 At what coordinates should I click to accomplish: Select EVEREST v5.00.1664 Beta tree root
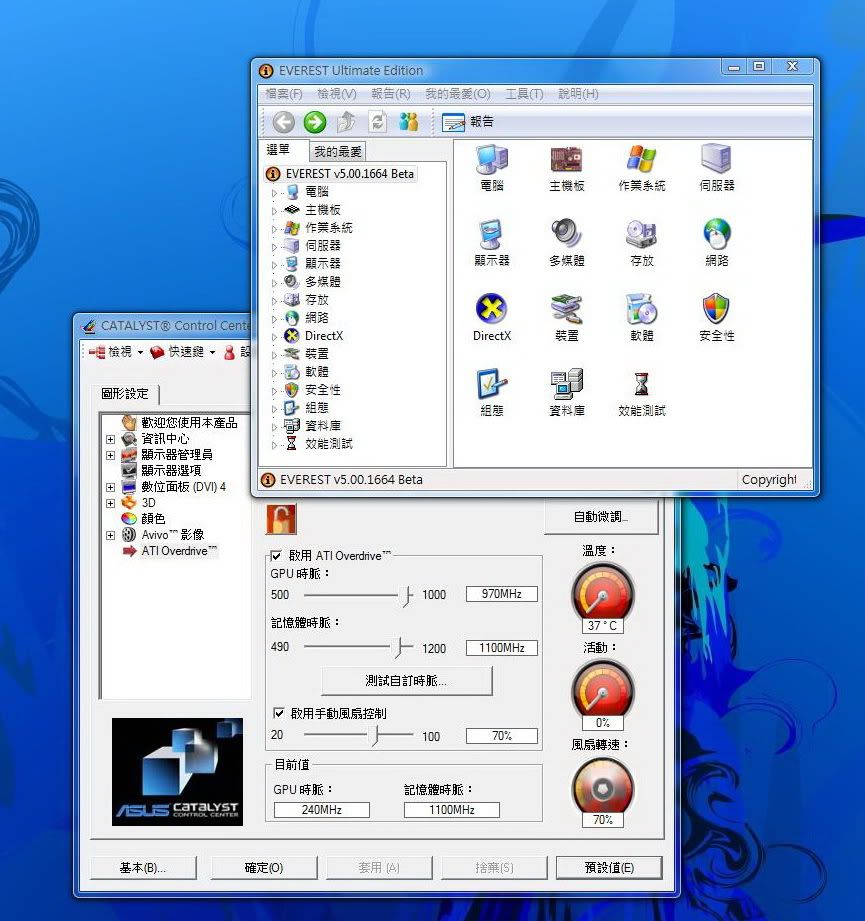[349, 174]
